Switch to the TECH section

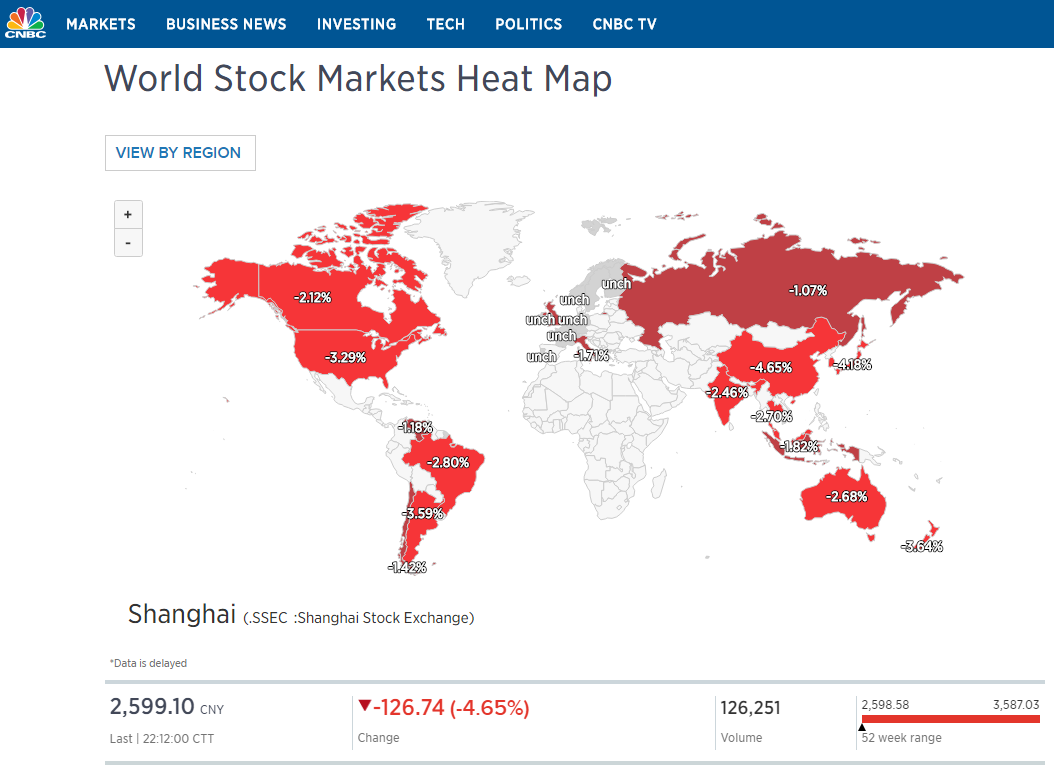pos(446,24)
